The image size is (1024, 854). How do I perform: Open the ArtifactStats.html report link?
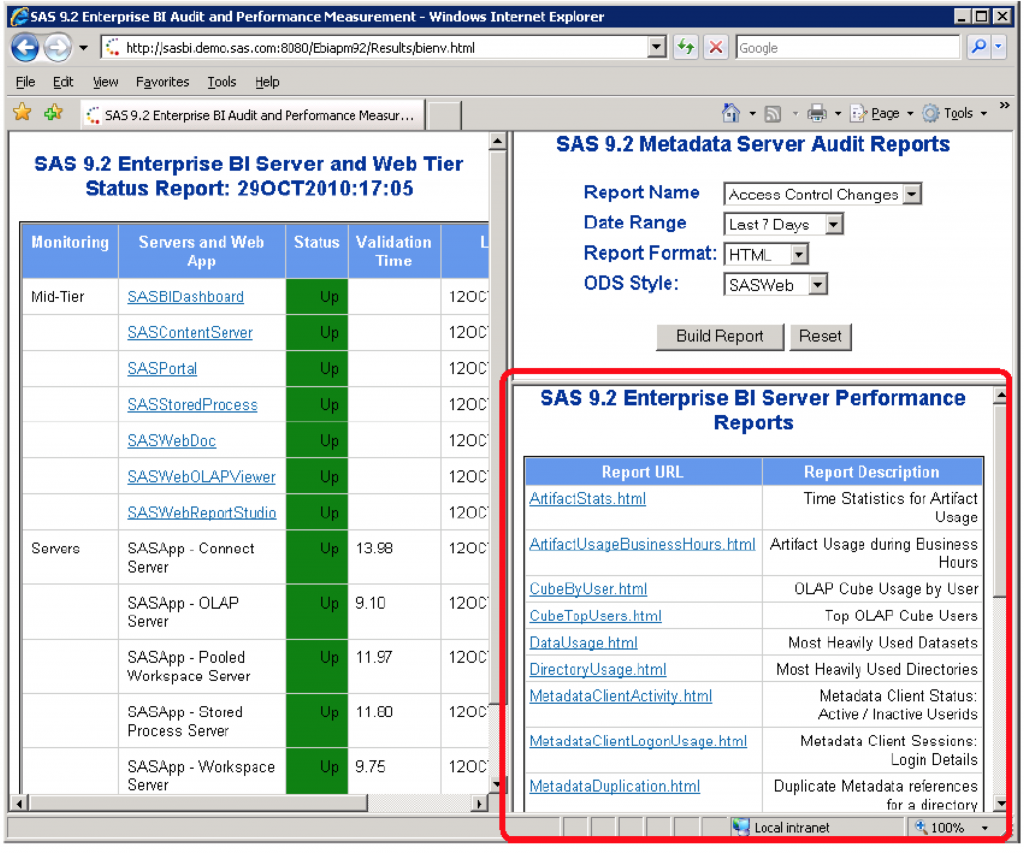[x=587, y=499]
